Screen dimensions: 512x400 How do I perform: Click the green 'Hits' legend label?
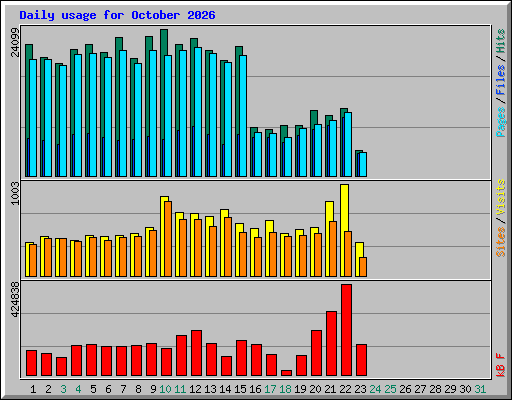pos(501,41)
